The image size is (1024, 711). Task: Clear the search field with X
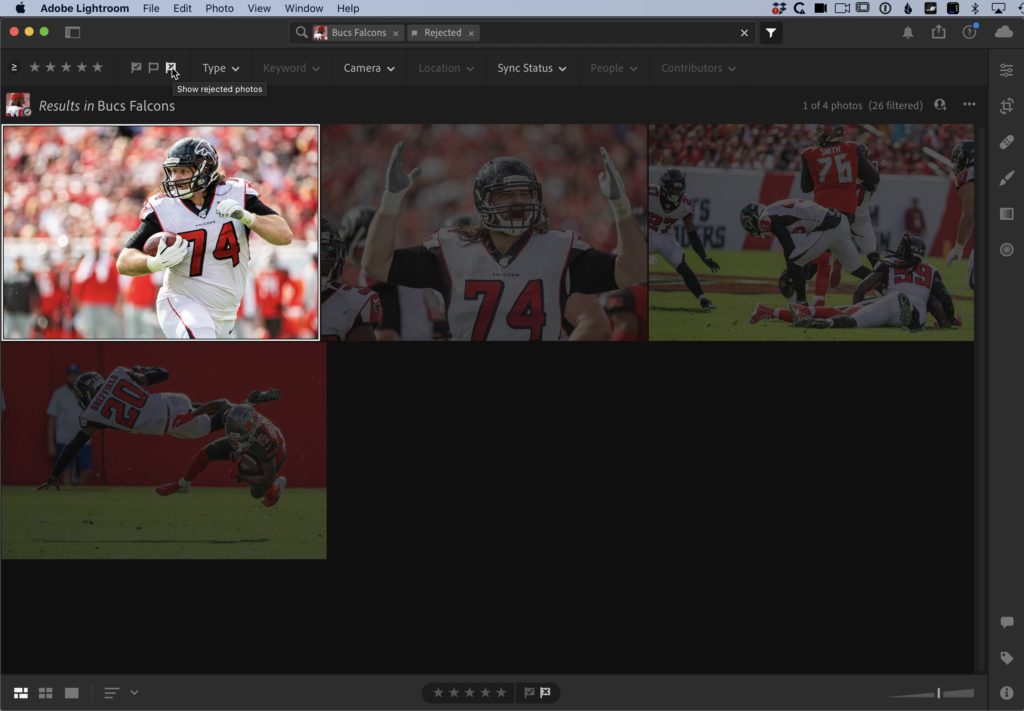point(744,33)
